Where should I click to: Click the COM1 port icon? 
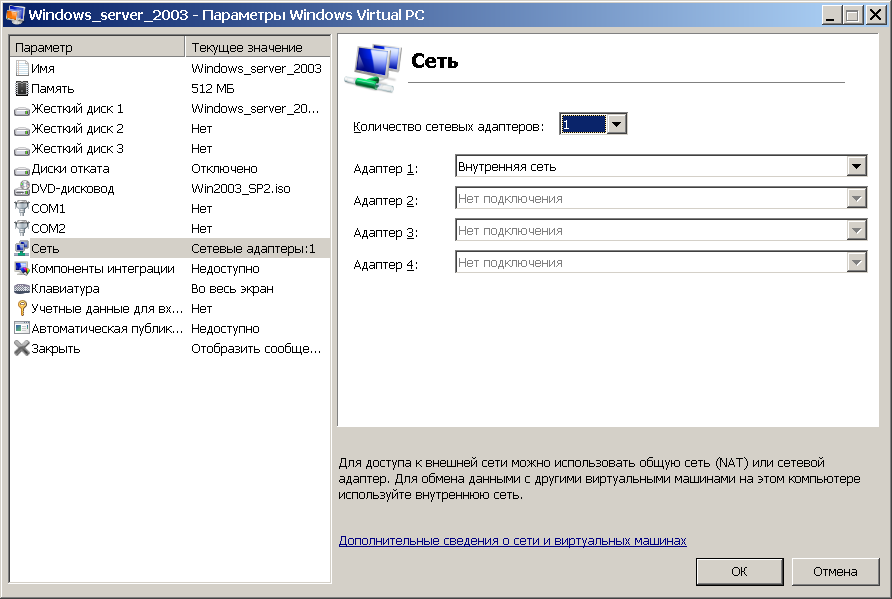click(22, 208)
